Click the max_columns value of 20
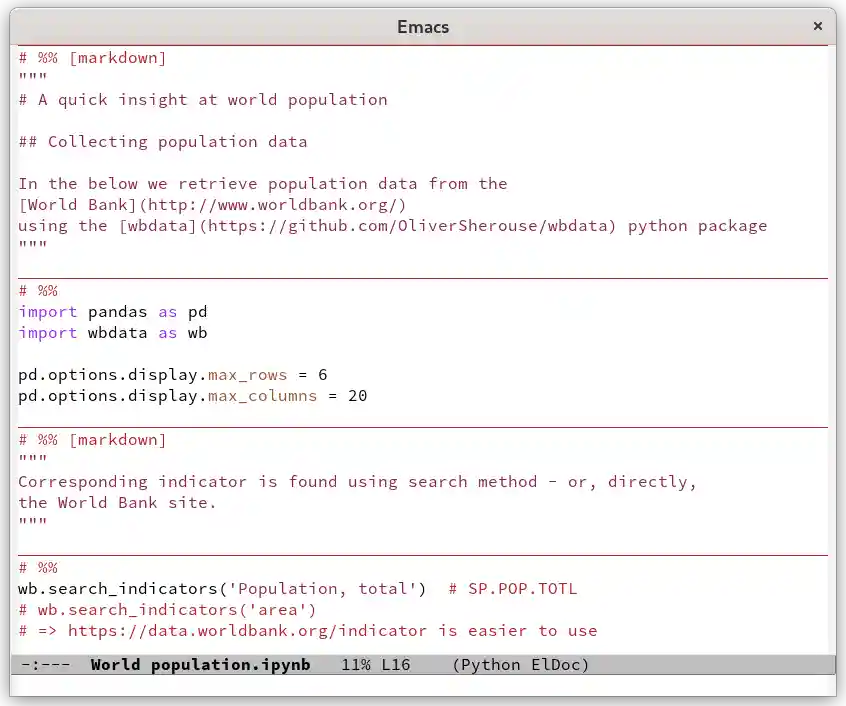This screenshot has height=706, width=846. (357, 395)
